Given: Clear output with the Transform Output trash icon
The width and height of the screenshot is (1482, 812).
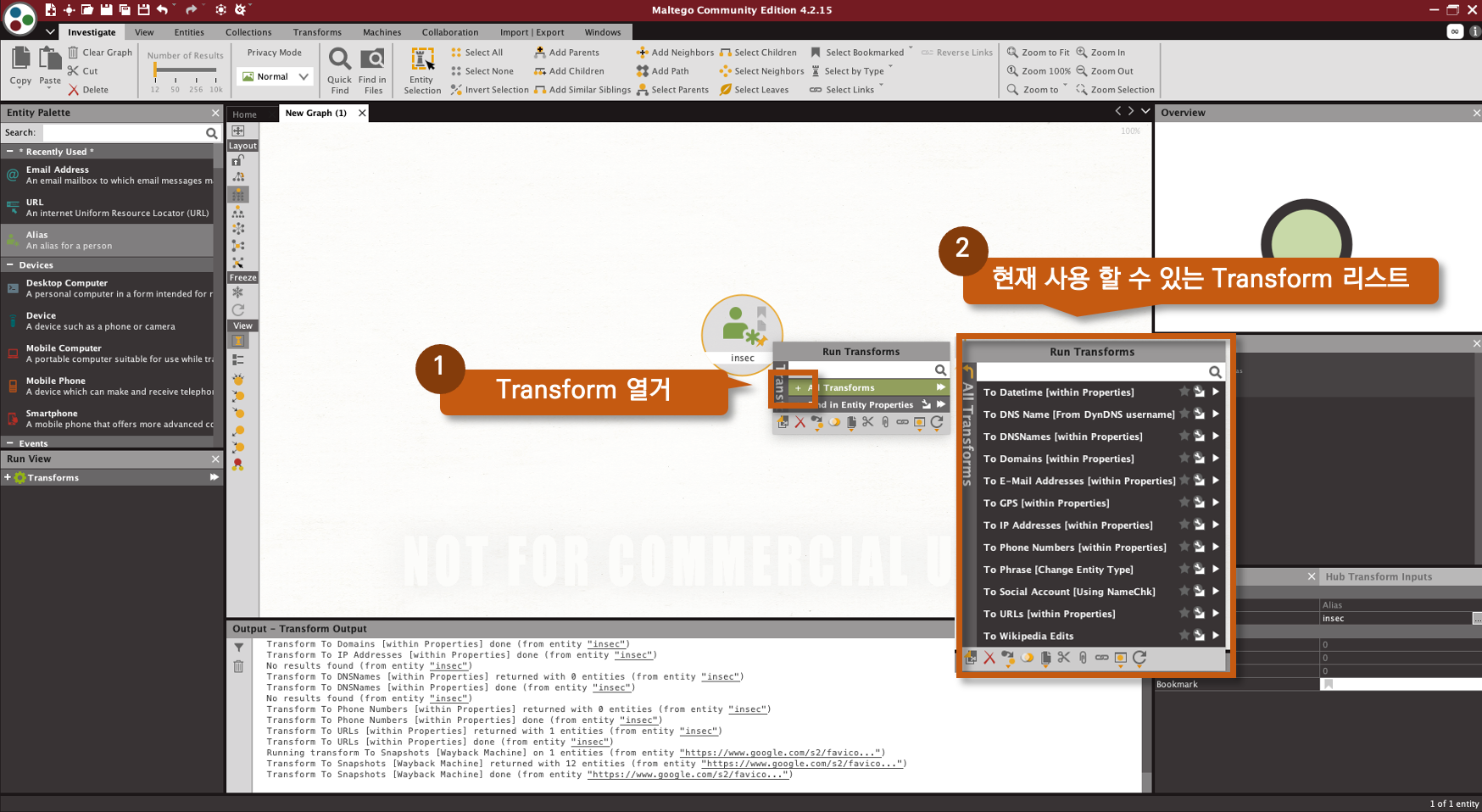Looking at the screenshot, I should pyautogui.click(x=239, y=666).
